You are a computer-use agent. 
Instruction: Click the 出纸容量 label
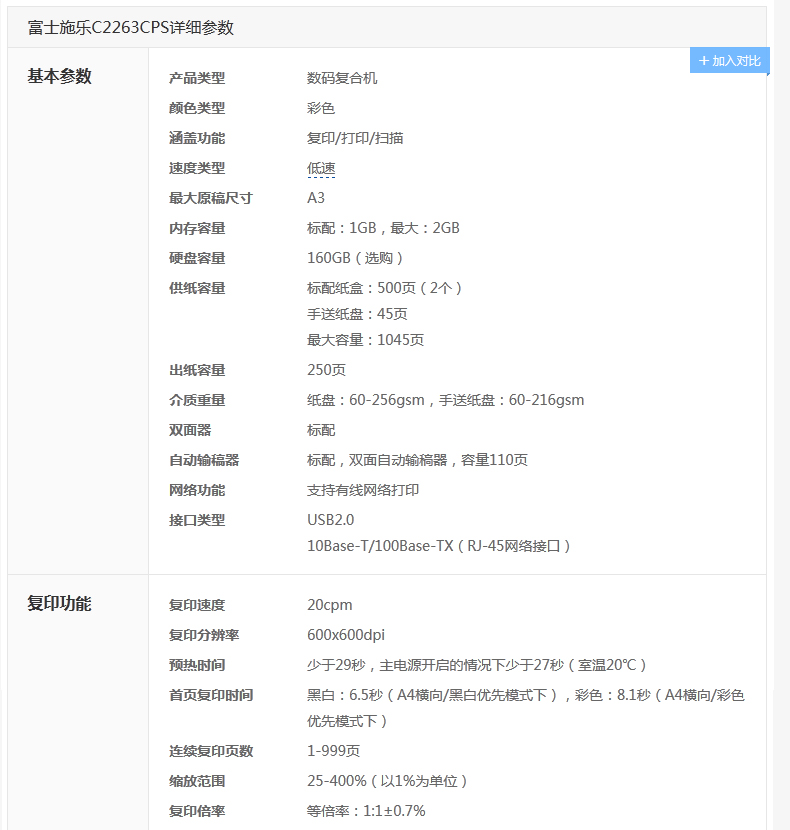[x=197, y=370]
